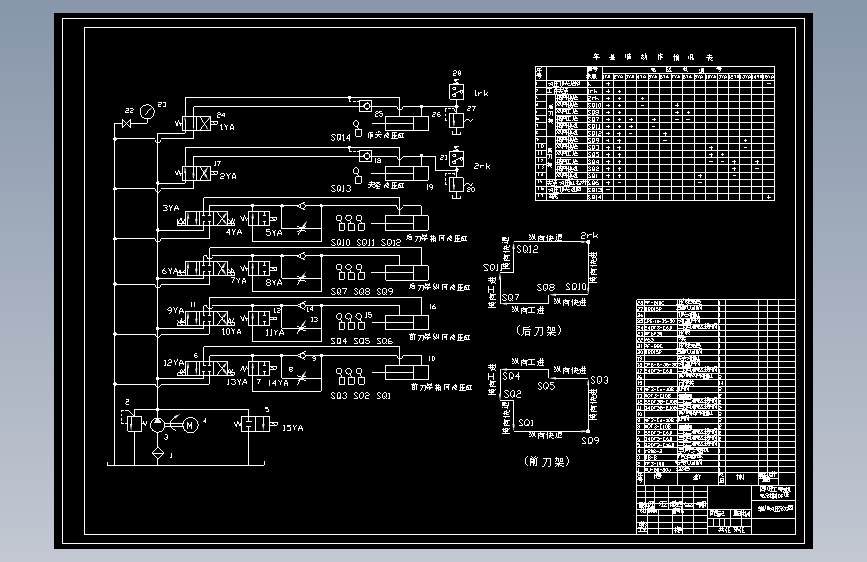Select the SQ10 SQ11 SQ12 label group

[x=365, y=242]
